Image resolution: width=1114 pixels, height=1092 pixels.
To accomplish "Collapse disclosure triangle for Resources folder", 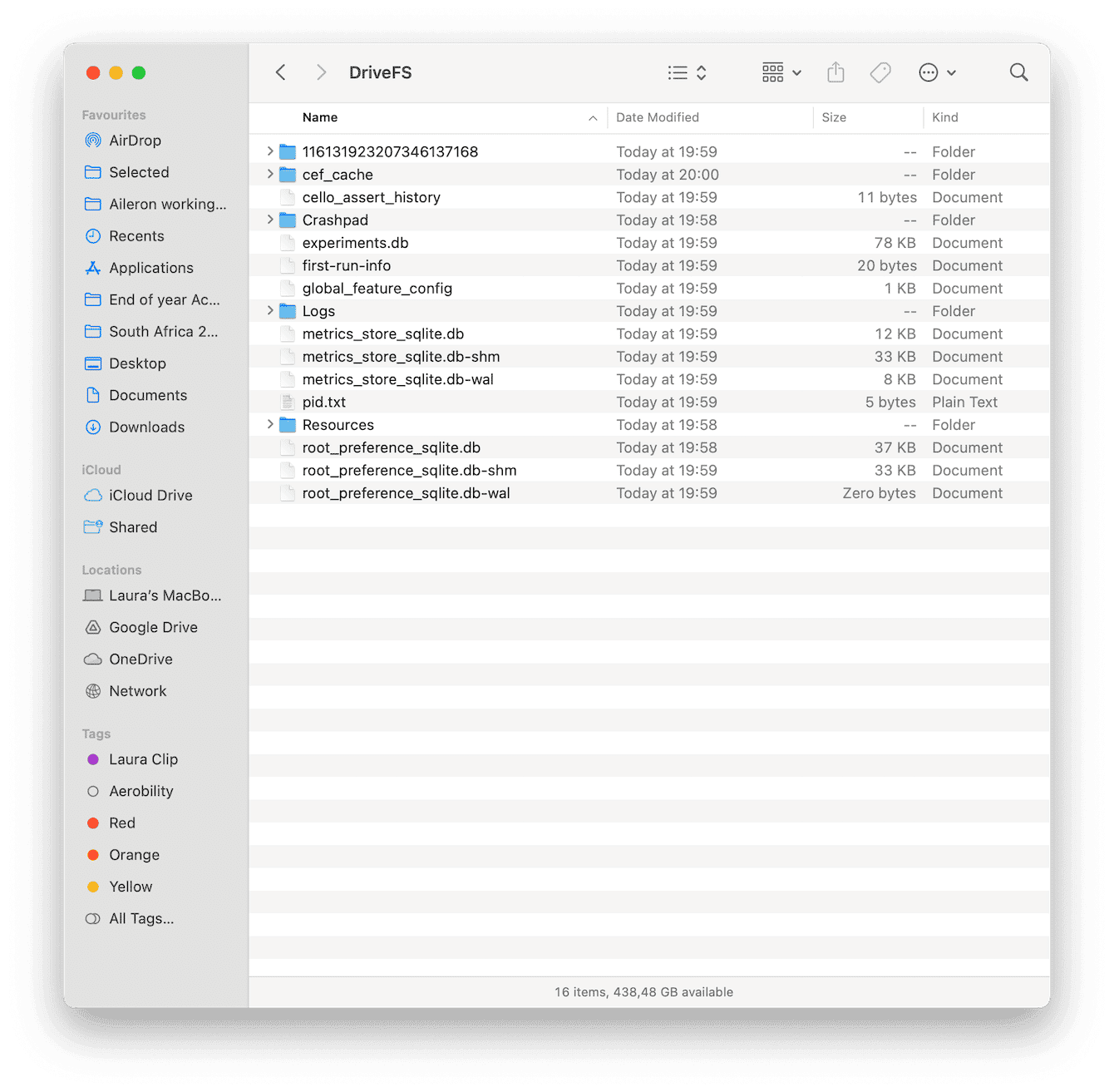I will tap(269, 424).
